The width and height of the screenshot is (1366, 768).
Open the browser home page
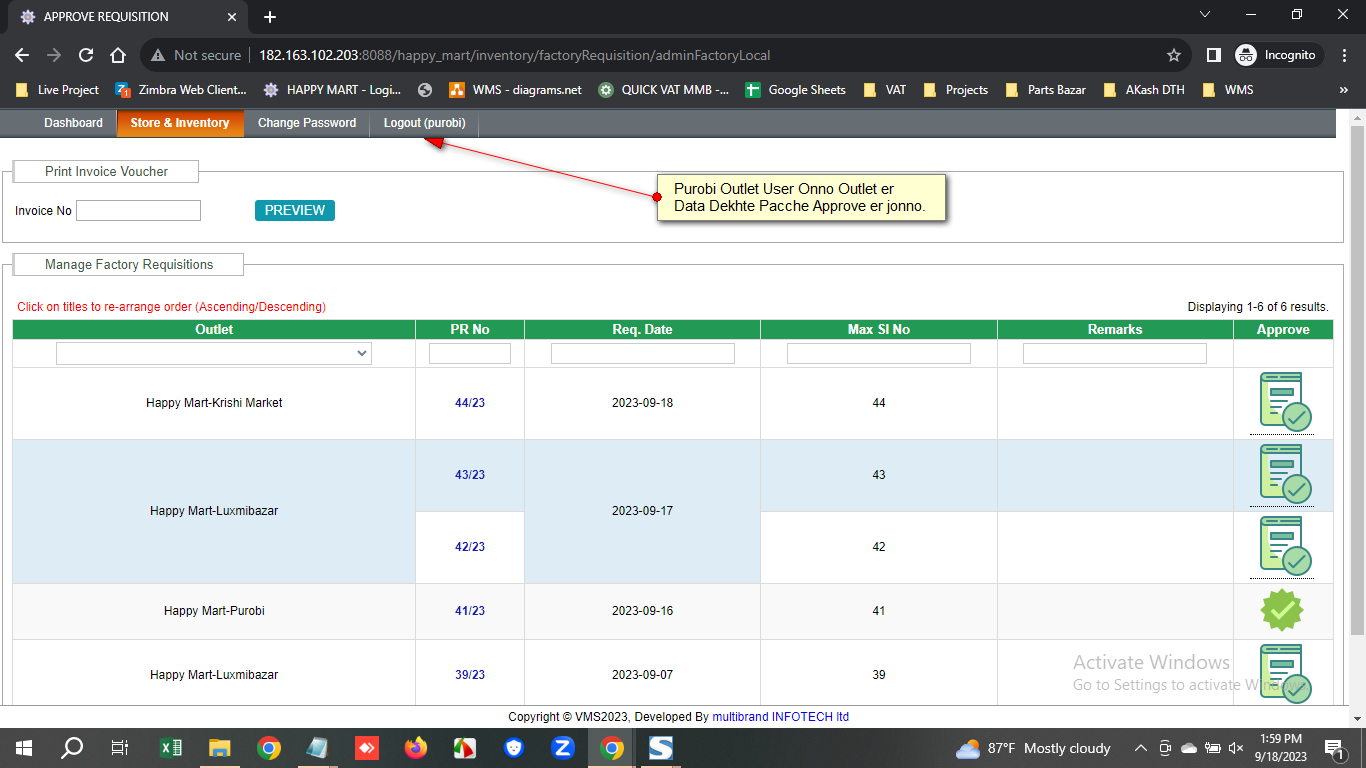(118, 55)
